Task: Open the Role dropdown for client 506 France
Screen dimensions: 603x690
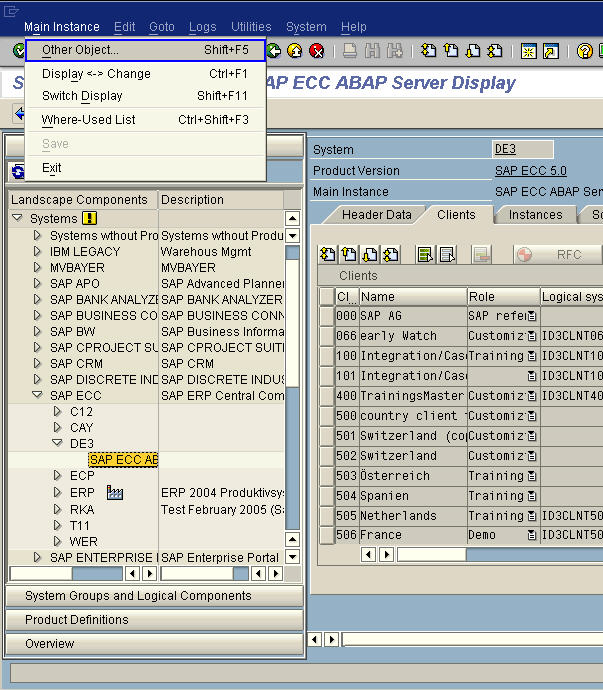Action: point(532,535)
